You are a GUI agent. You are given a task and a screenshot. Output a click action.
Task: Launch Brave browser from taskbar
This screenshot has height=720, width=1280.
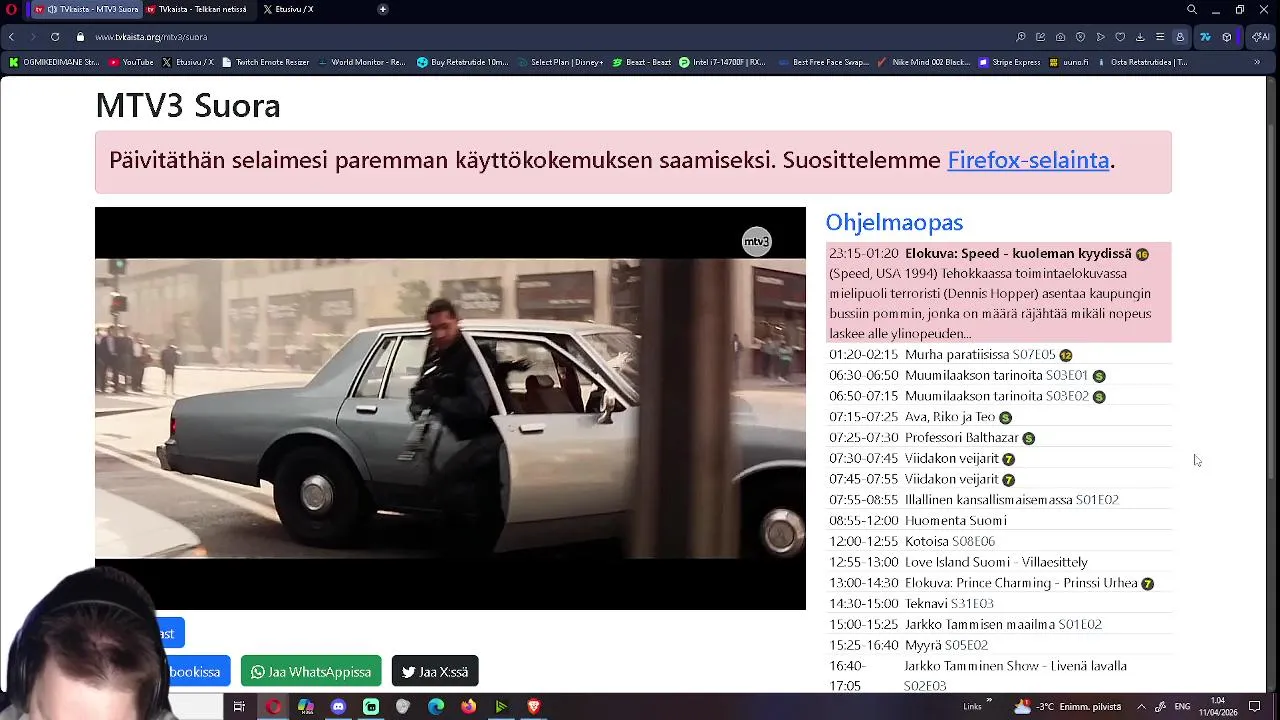[534, 707]
